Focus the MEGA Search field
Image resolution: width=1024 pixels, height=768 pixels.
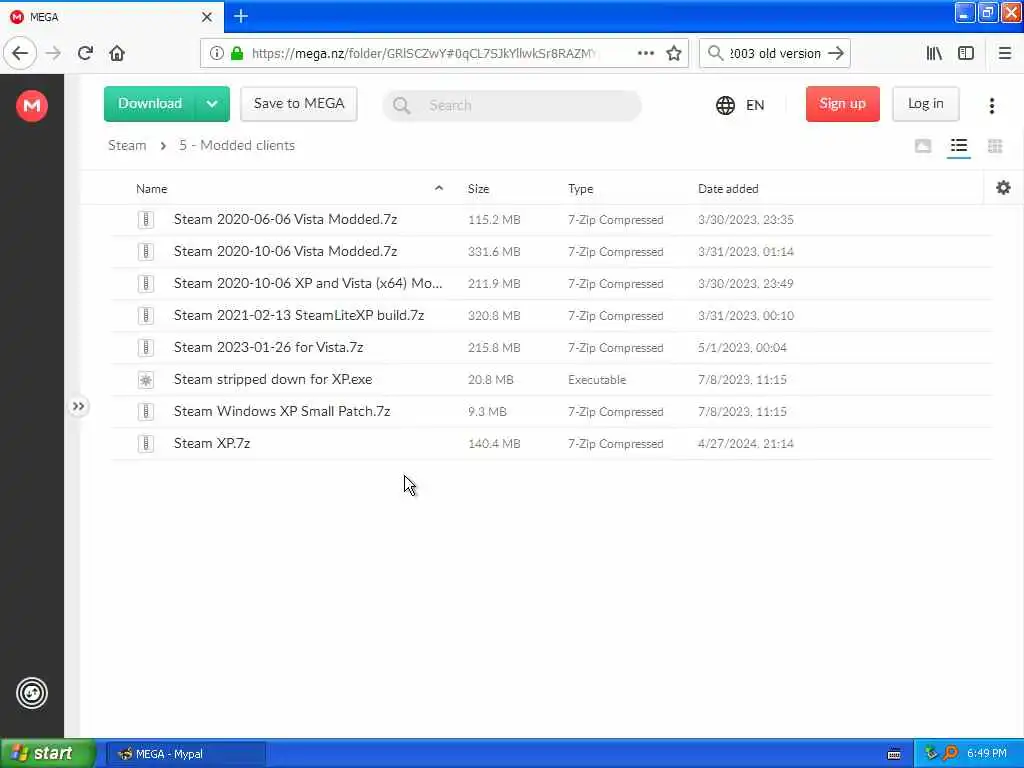tap(511, 105)
